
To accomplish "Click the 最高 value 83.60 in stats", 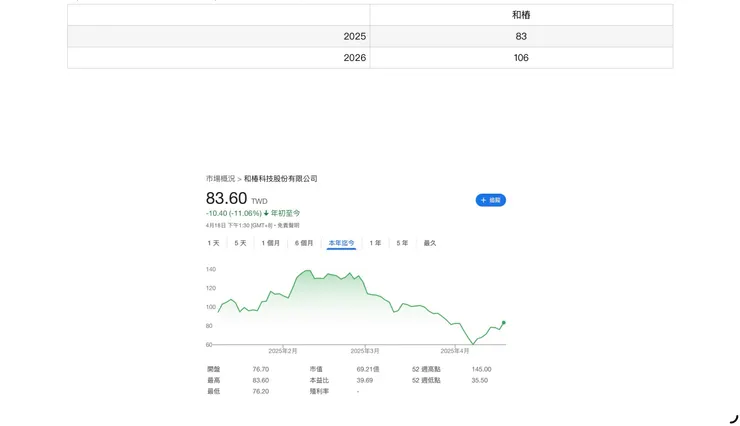I will tap(261, 380).
